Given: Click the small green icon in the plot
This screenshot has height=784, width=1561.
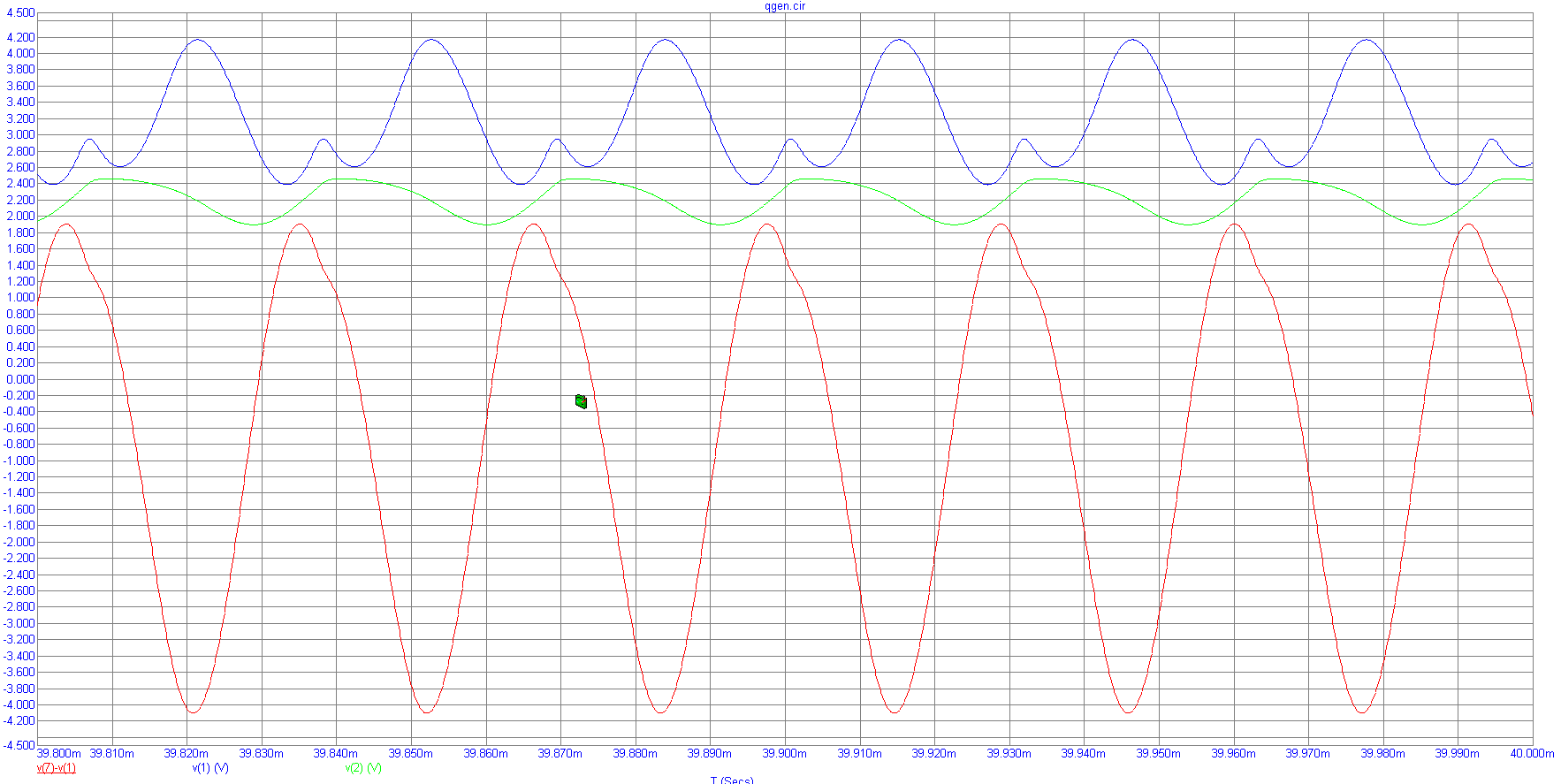Looking at the screenshot, I should 581,401.
